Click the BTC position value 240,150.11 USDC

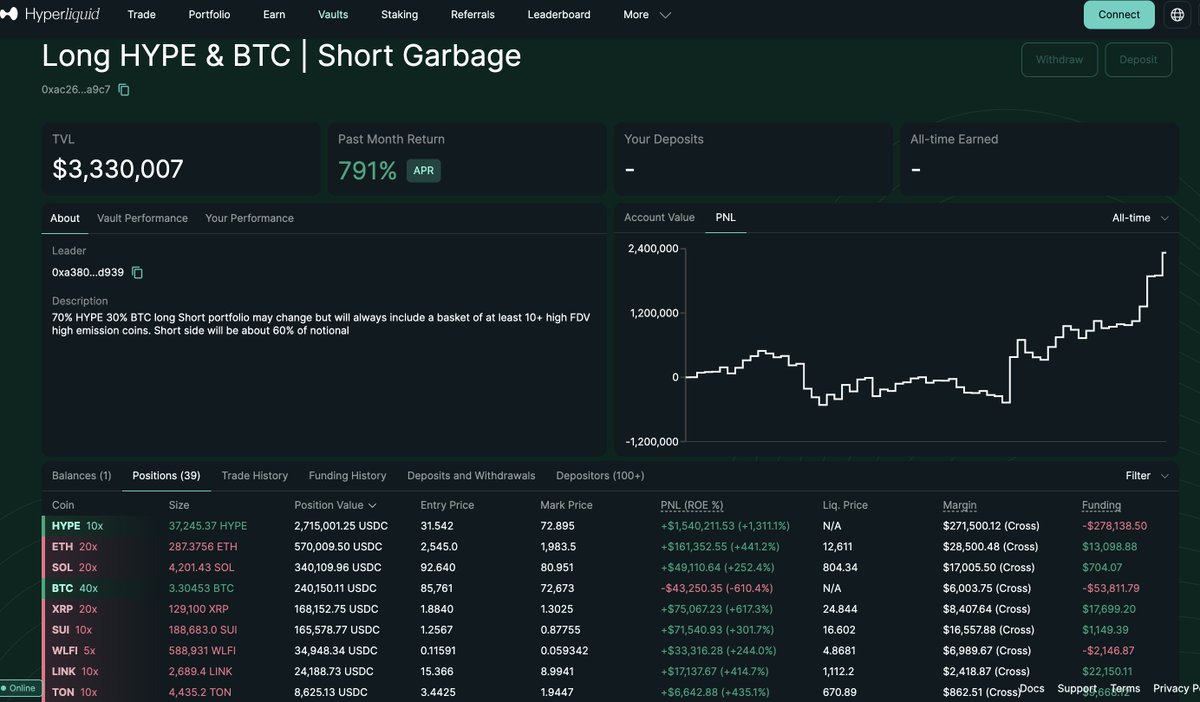point(335,588)
